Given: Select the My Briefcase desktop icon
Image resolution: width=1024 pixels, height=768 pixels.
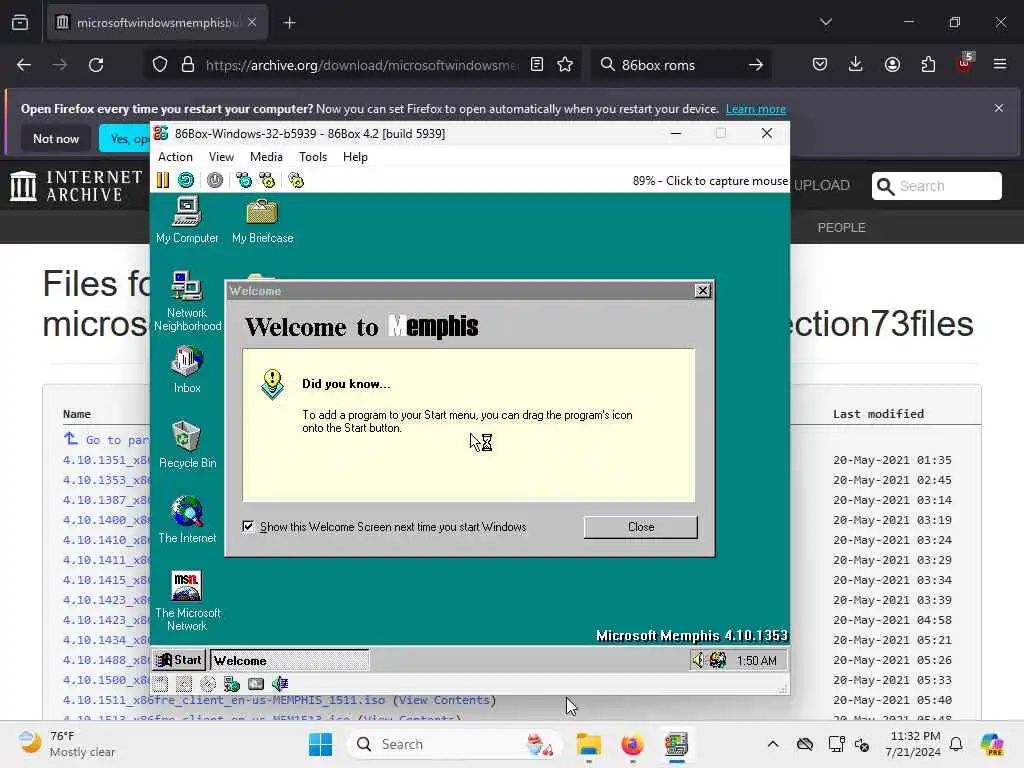Looking at the screenshot, I should click(x=262, y=221).
